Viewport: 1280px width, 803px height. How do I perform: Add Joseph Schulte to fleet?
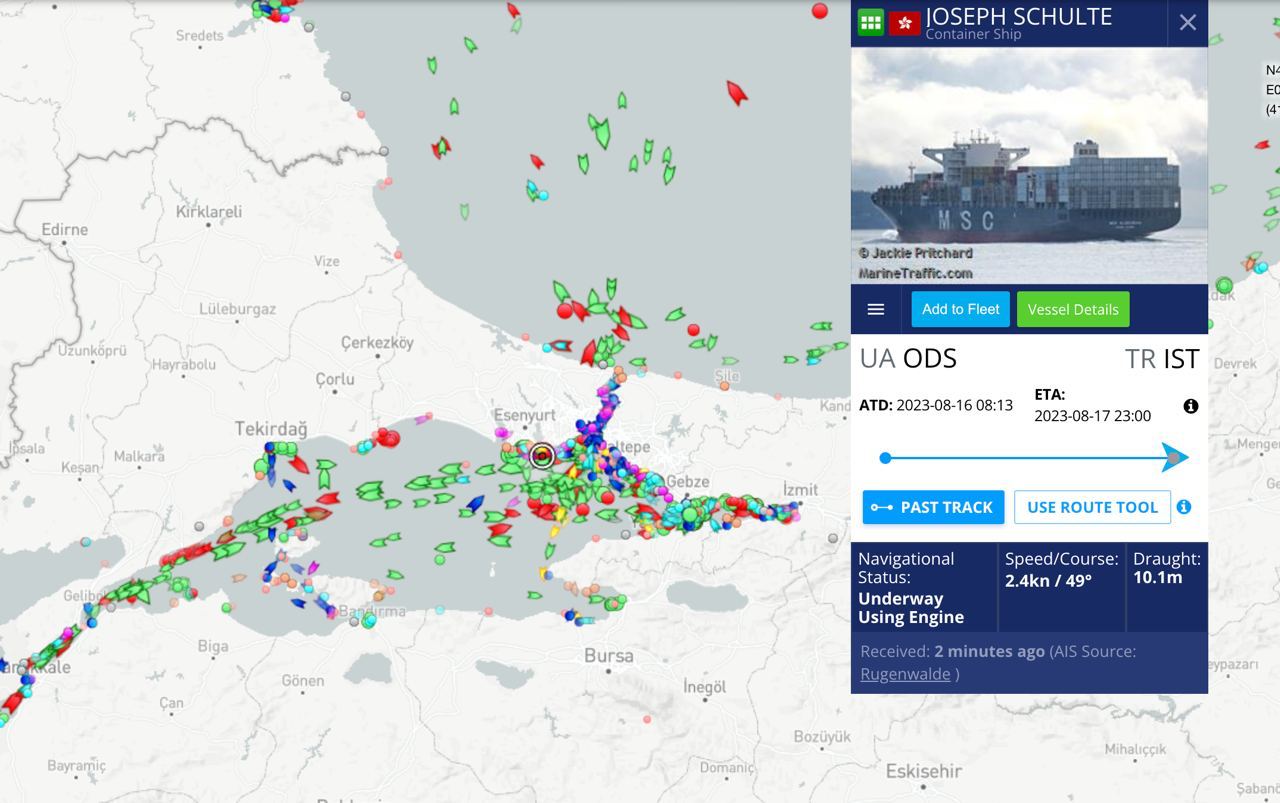[960, 309]
